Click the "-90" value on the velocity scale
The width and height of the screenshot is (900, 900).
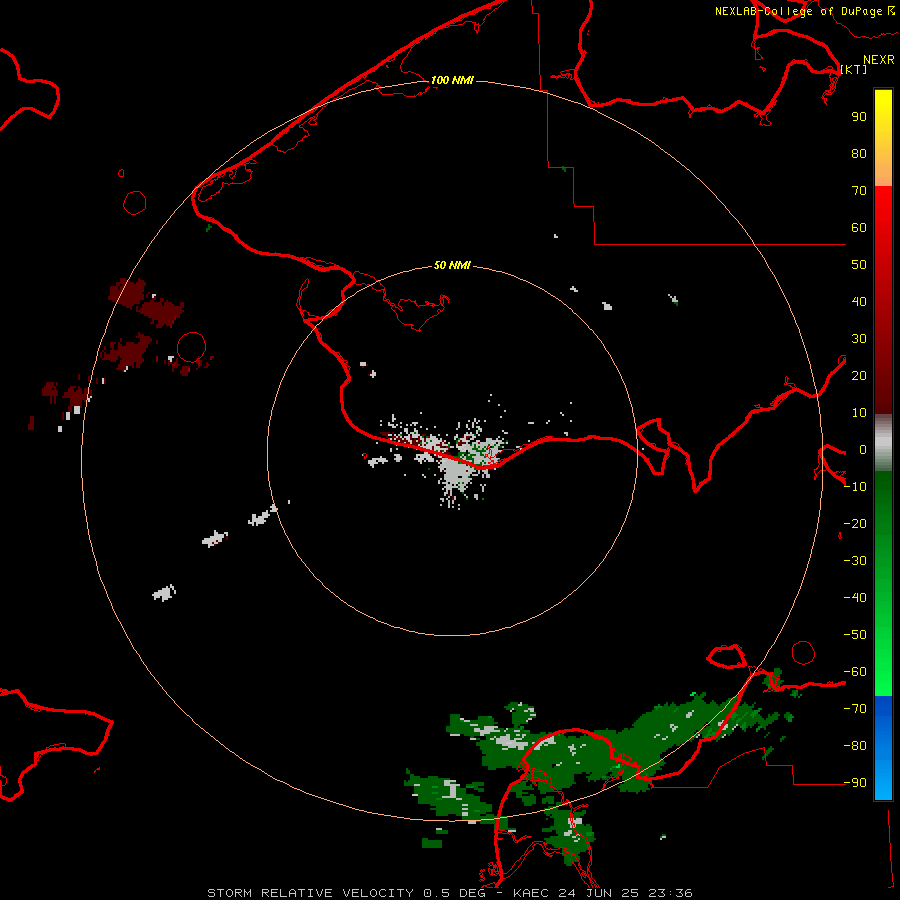tap(855, 783)
